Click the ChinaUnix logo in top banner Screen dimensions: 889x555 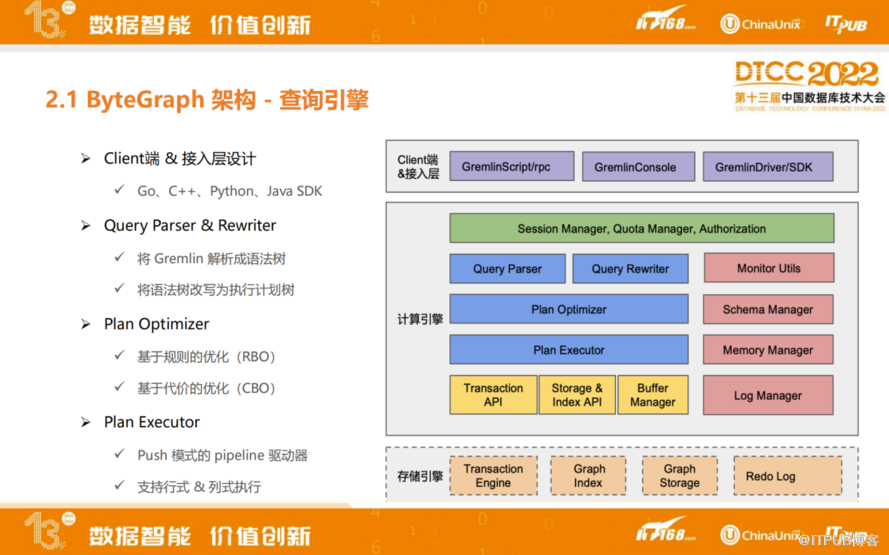[763, 23]
